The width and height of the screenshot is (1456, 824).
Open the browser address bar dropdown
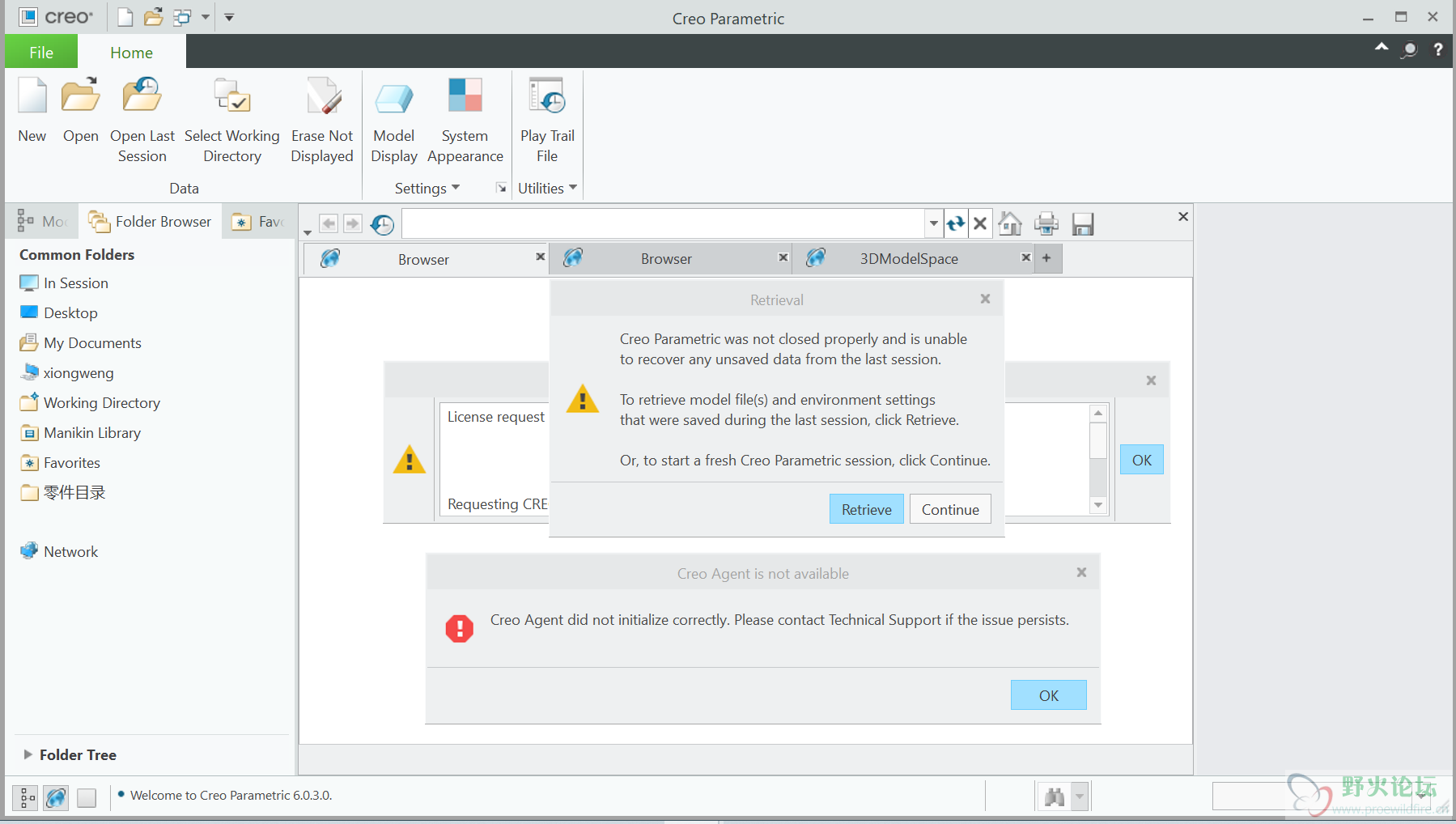coord(933,223)
